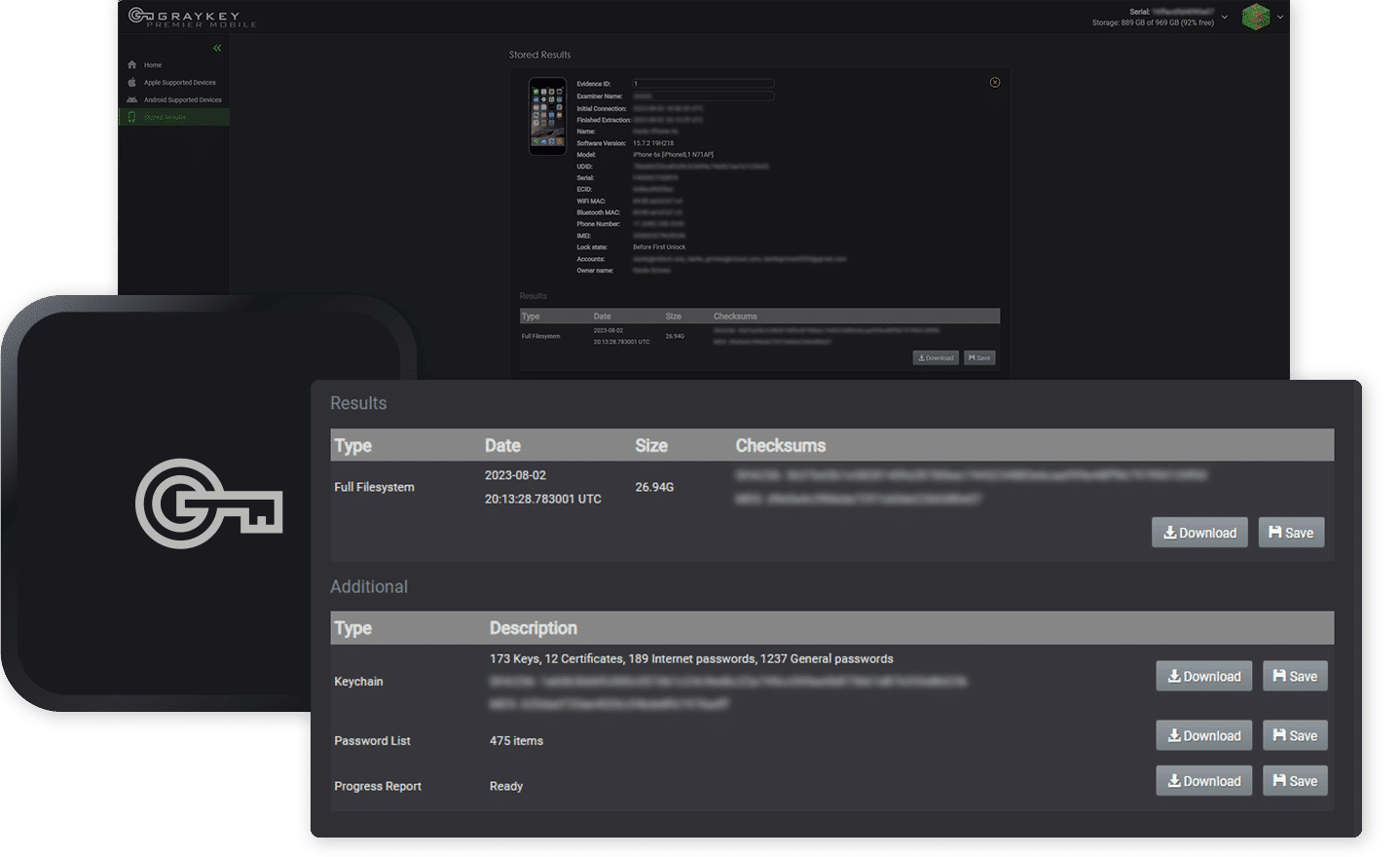
Task: Click the small Download button in the background window
Action: pos(936,358)
